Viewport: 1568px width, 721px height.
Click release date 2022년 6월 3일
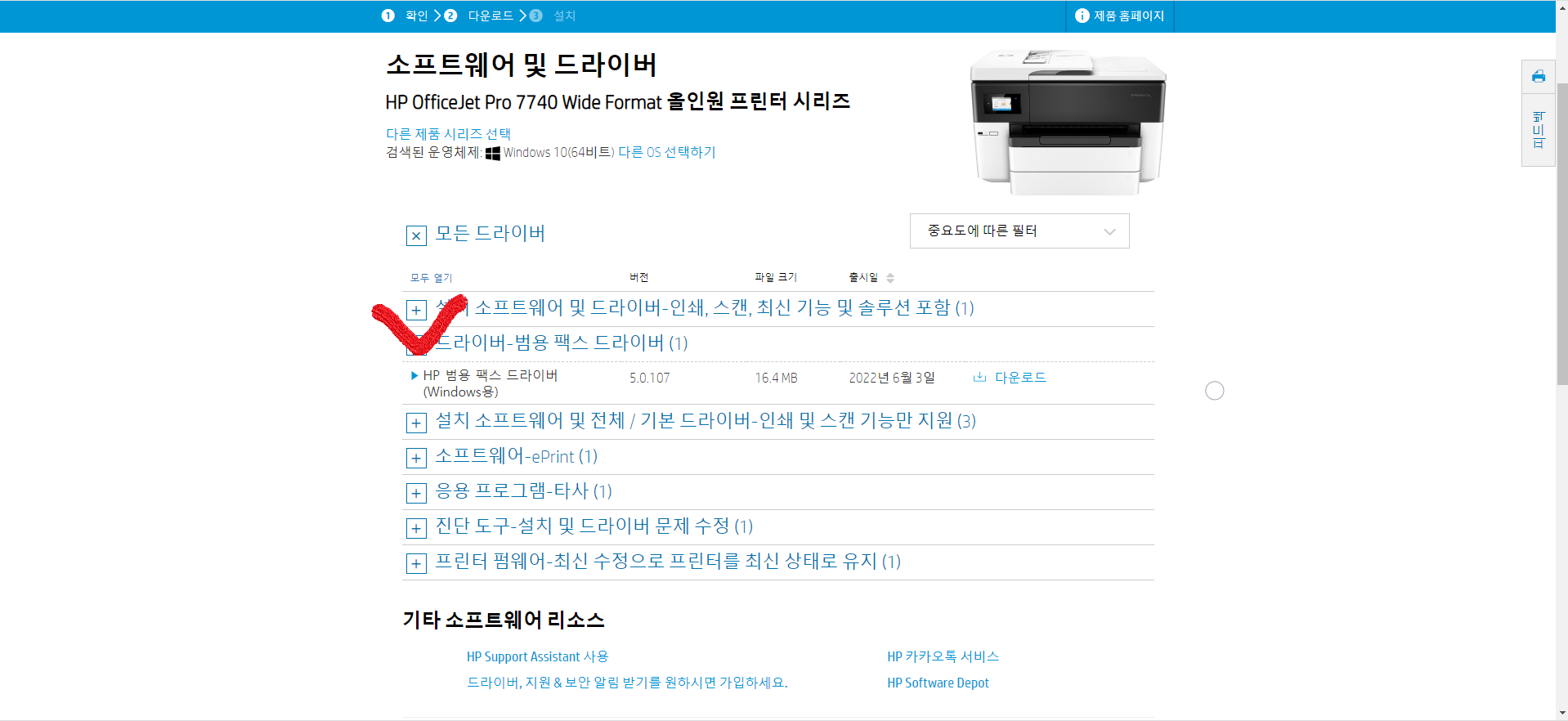point(891,378)
